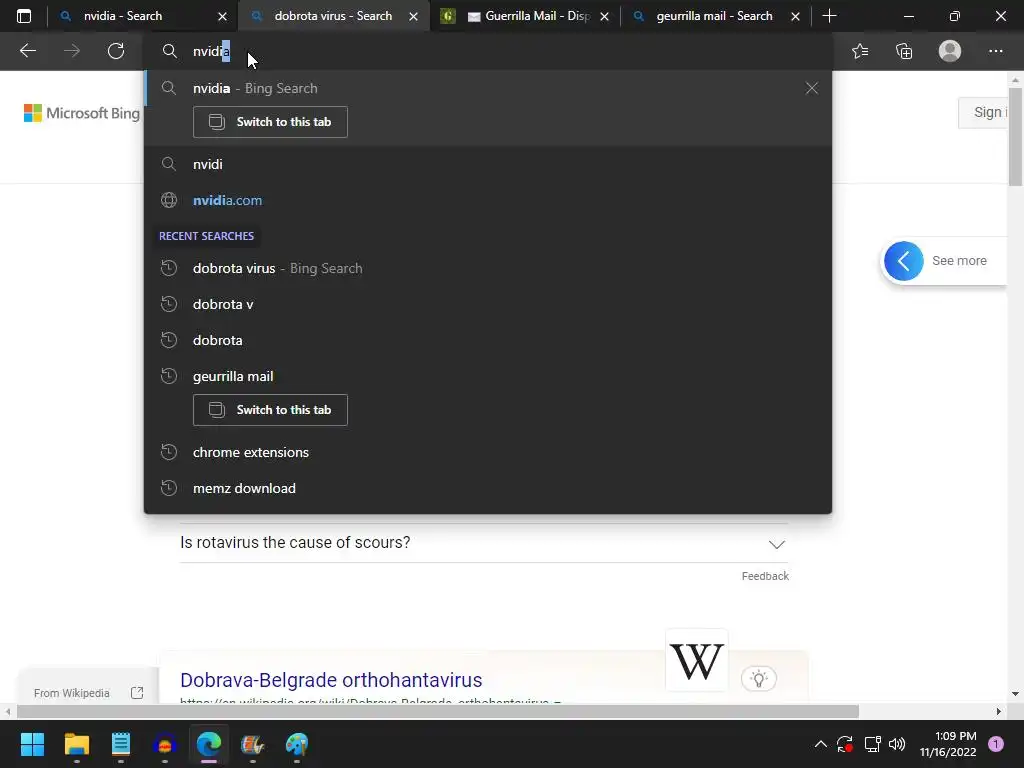This screenshot has height=768, width=1024.
Task: Click the From Wikipedia label
Action: point(72,693)
